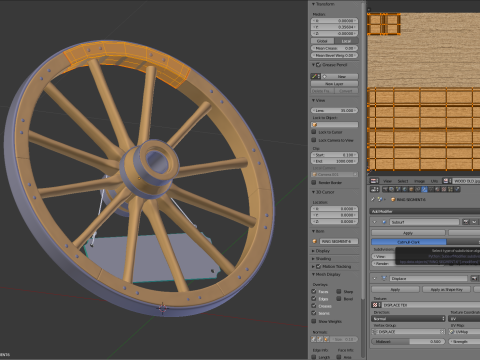
Task: Open the World properties tab
Action: (405, 189)
